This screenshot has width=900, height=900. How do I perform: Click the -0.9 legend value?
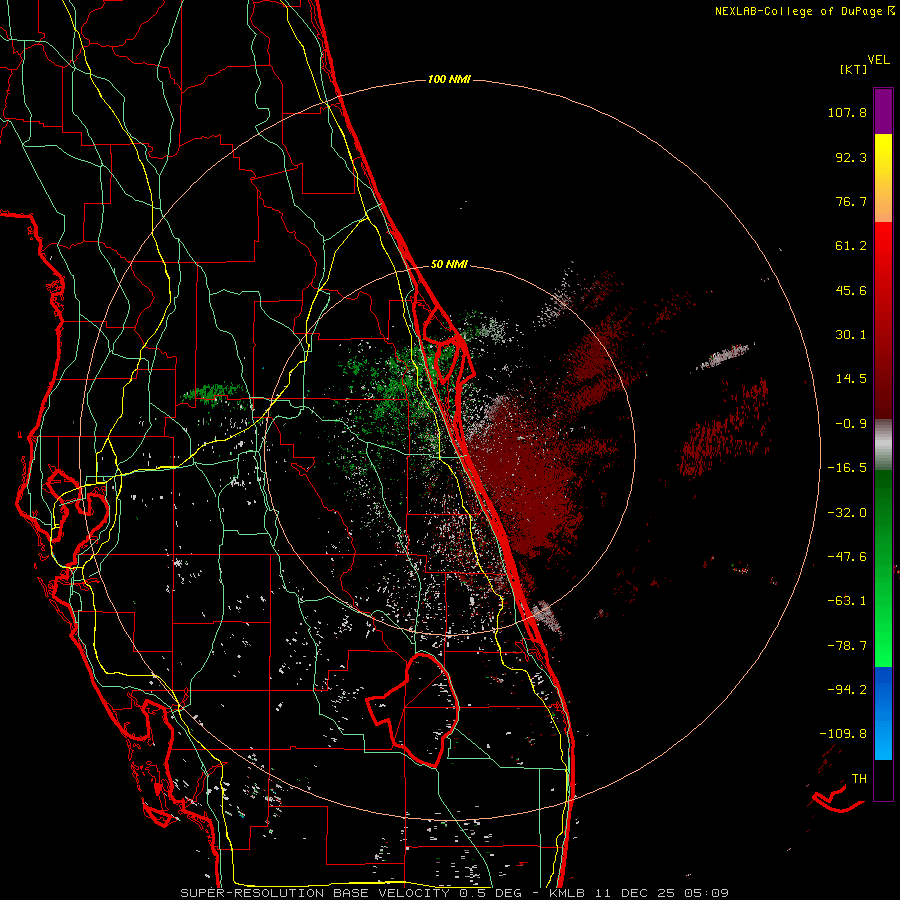[x=851, y=424]
